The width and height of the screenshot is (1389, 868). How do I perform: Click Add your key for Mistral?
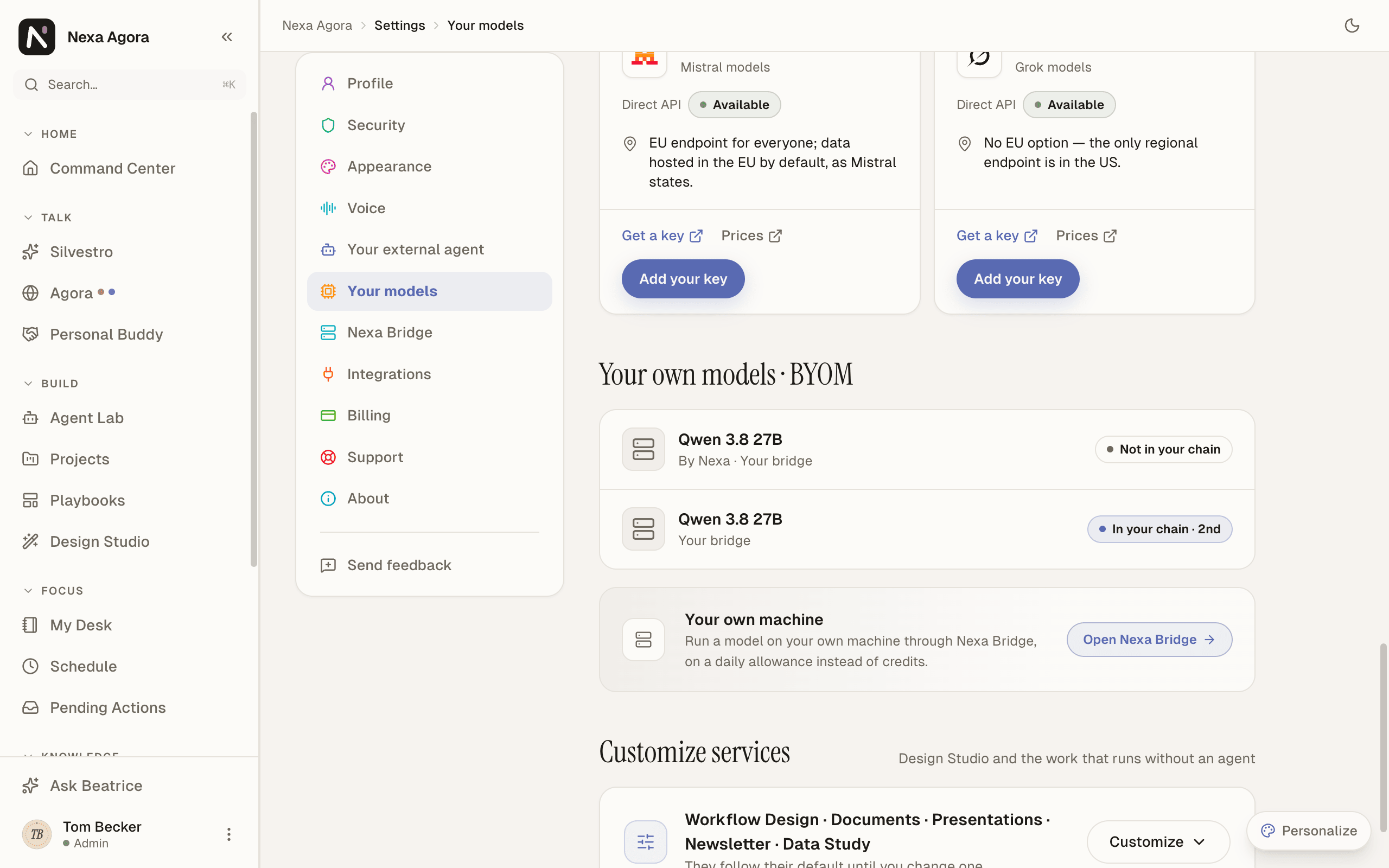pos(683,279)
